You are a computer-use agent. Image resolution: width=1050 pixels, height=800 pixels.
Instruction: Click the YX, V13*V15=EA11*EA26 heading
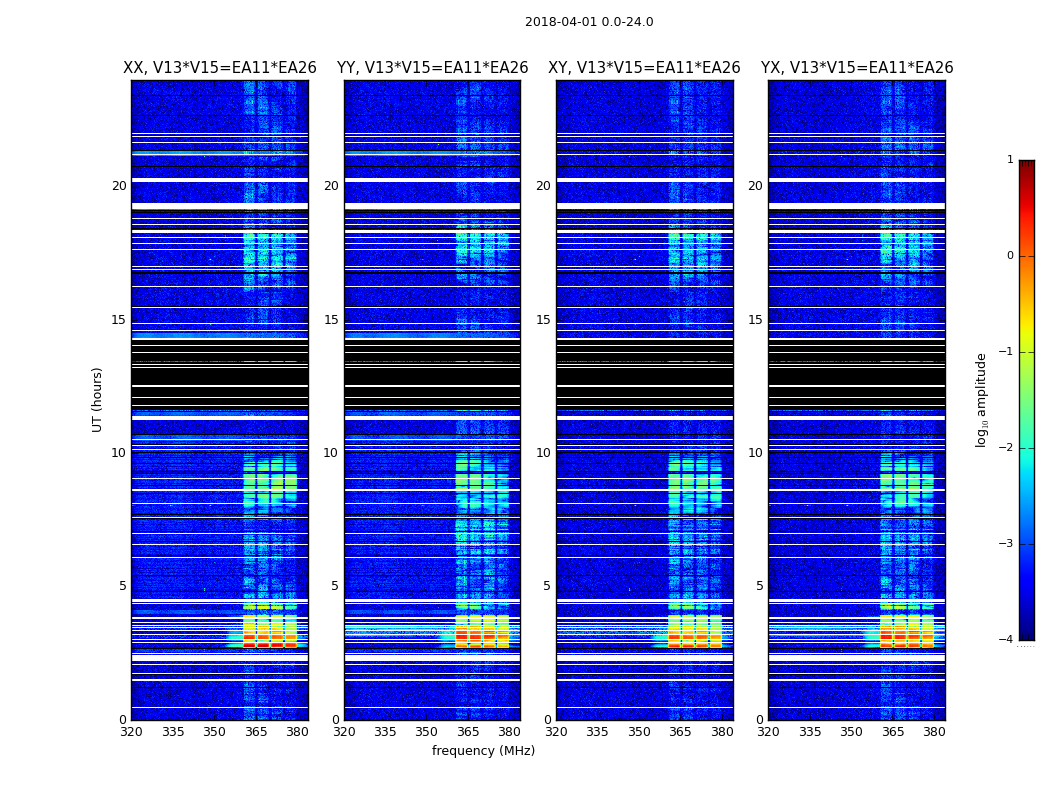(856, 68)
